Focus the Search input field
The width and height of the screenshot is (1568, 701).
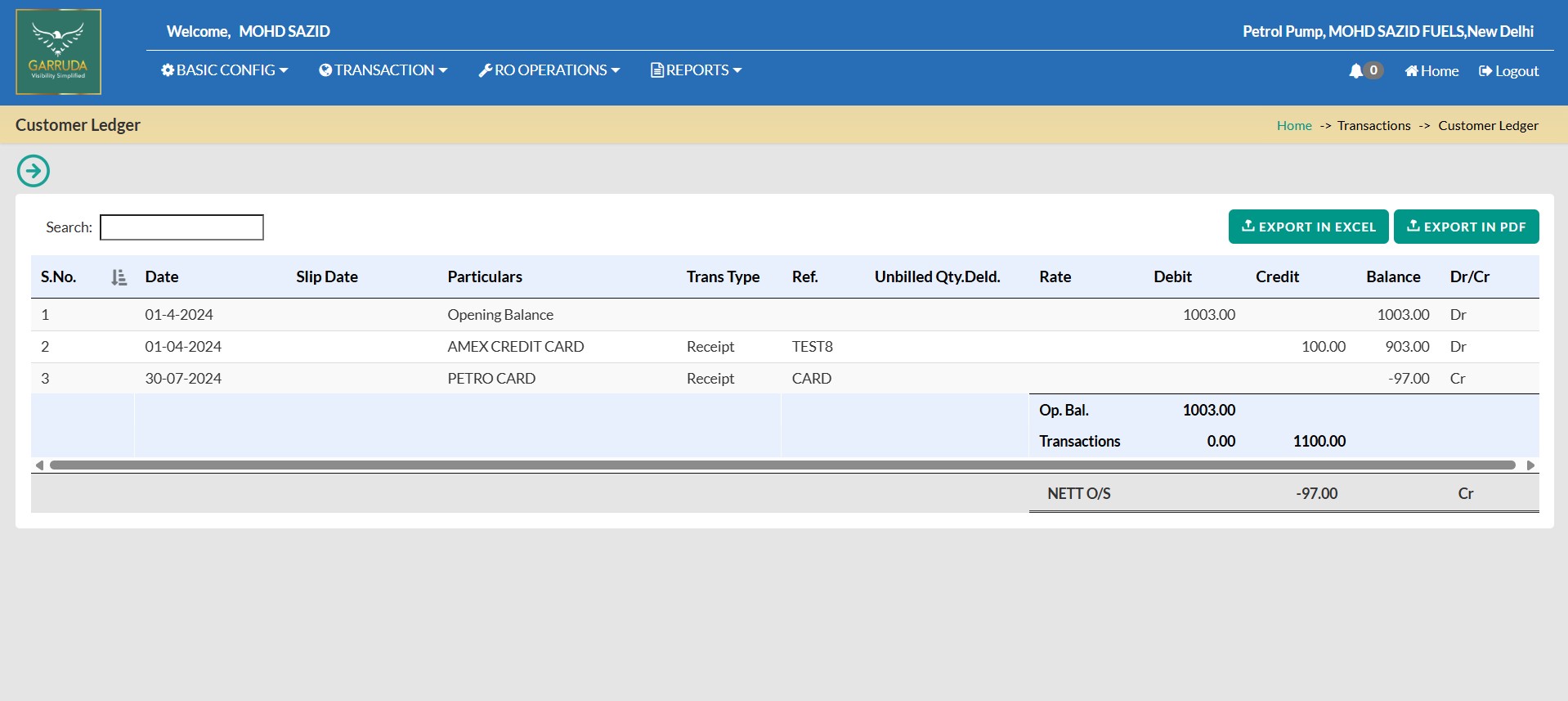click(x=181, y=227)
